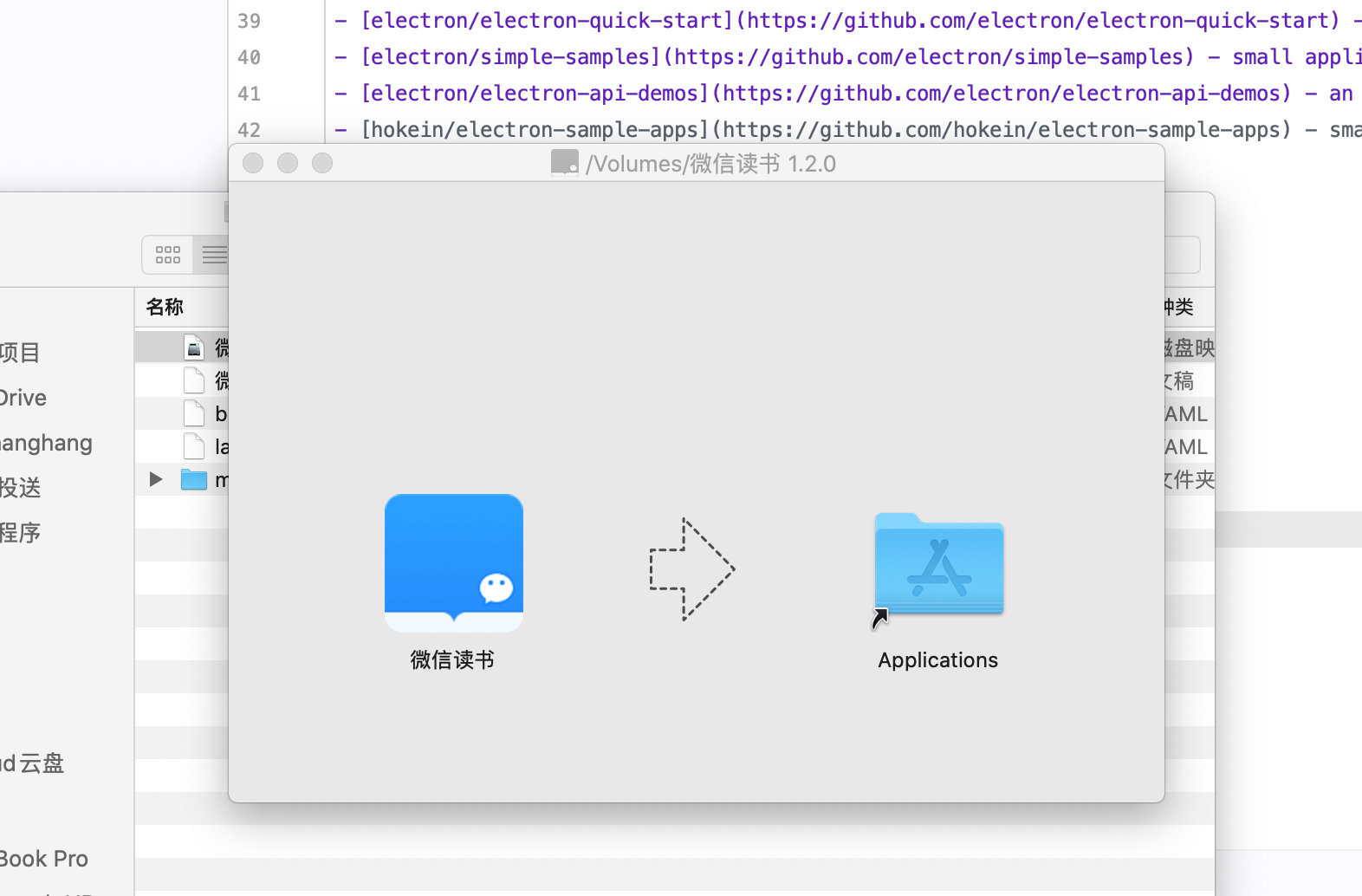Screen dimensions: 1362x896
Task: Click the /Volumes/微信读书 1.2.0 window title
Action: click(710, 164)
